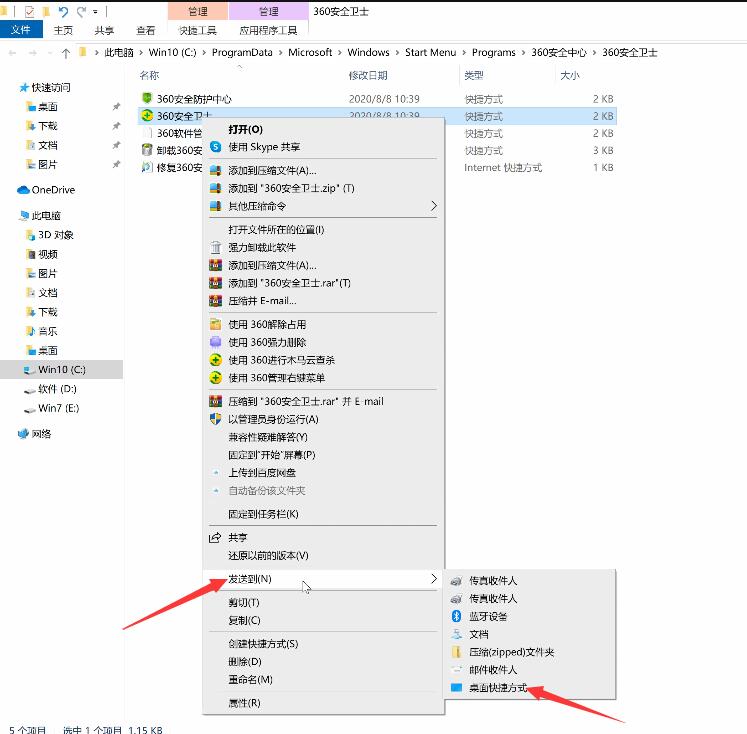This screenshot has height=734, width=747.
Task: Click the shield icon beside 以管理员身份运行
Action: 215,419
